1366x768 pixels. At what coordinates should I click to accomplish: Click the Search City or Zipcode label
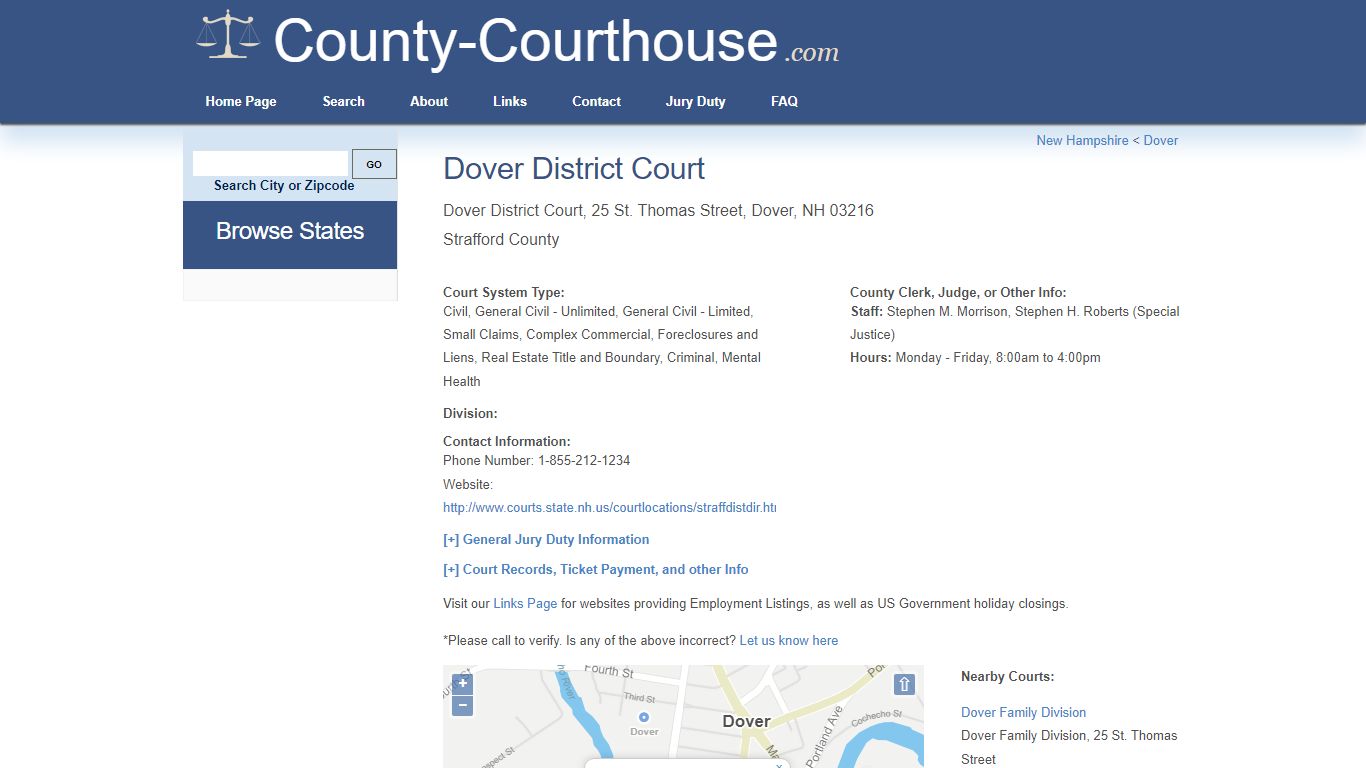click(284, 186)
